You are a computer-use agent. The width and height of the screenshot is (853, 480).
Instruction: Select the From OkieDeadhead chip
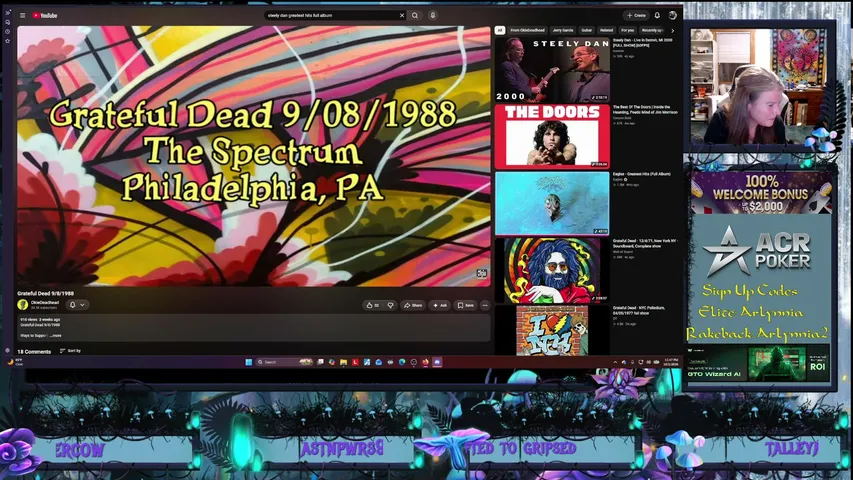pyautogui.click(x=527, y=30)
